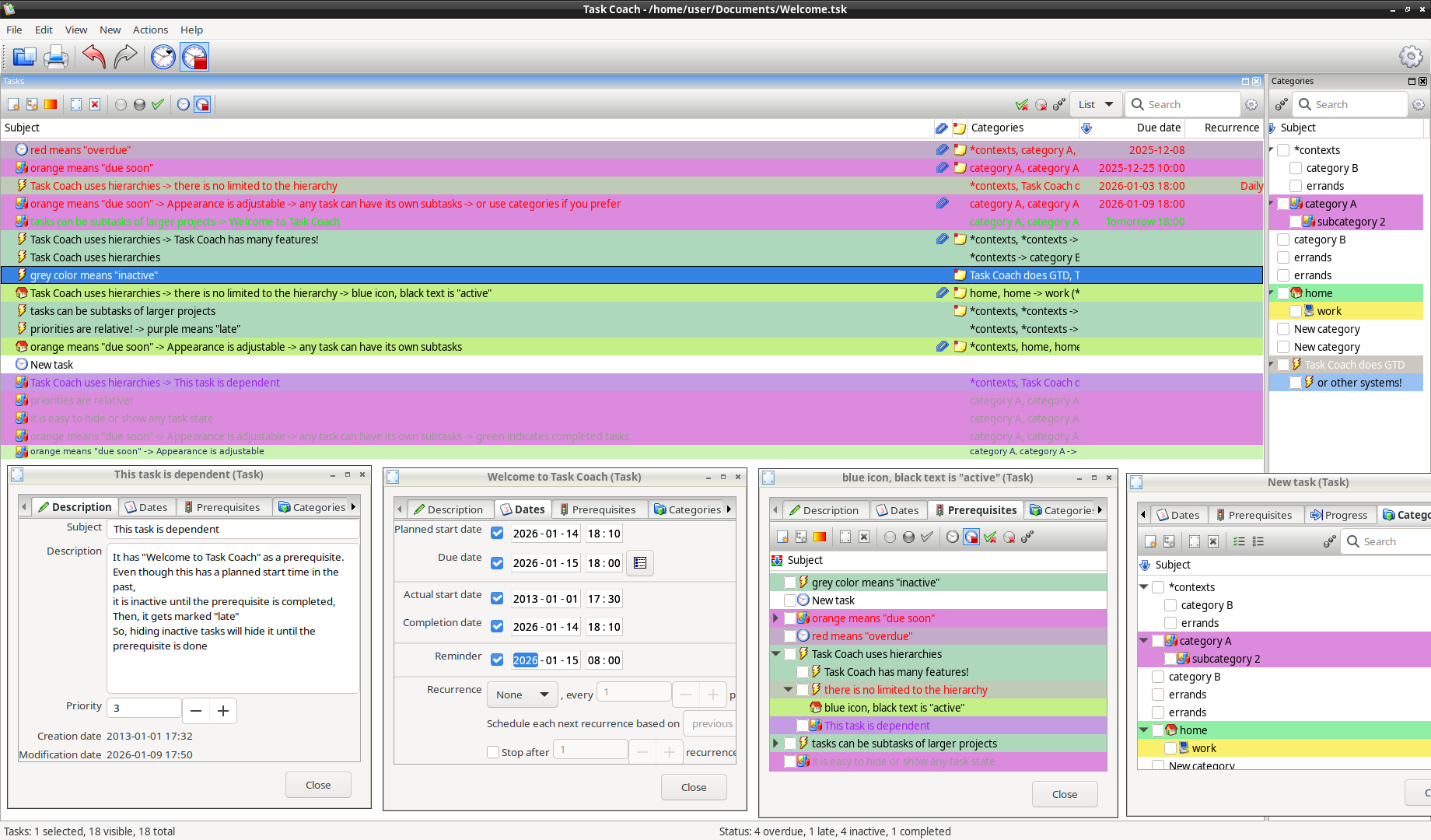1431x840 pixels.
Task: Select 'red means overdue' task row
Action: [x=632, y=150]
